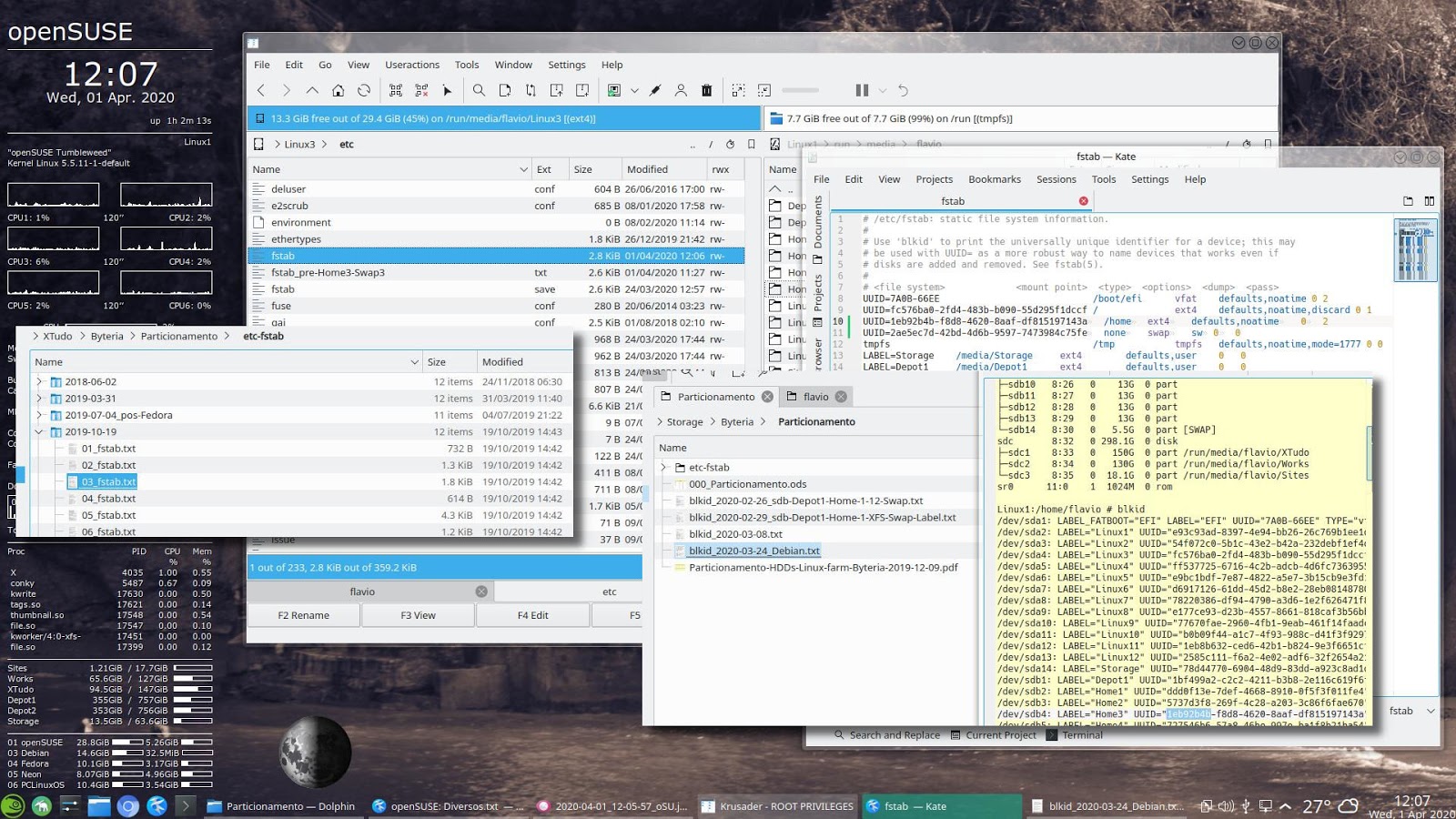Screen dimensions: 1456x819
Task: Click the network connection plug icon in Krusader
Action: [655, 90]
